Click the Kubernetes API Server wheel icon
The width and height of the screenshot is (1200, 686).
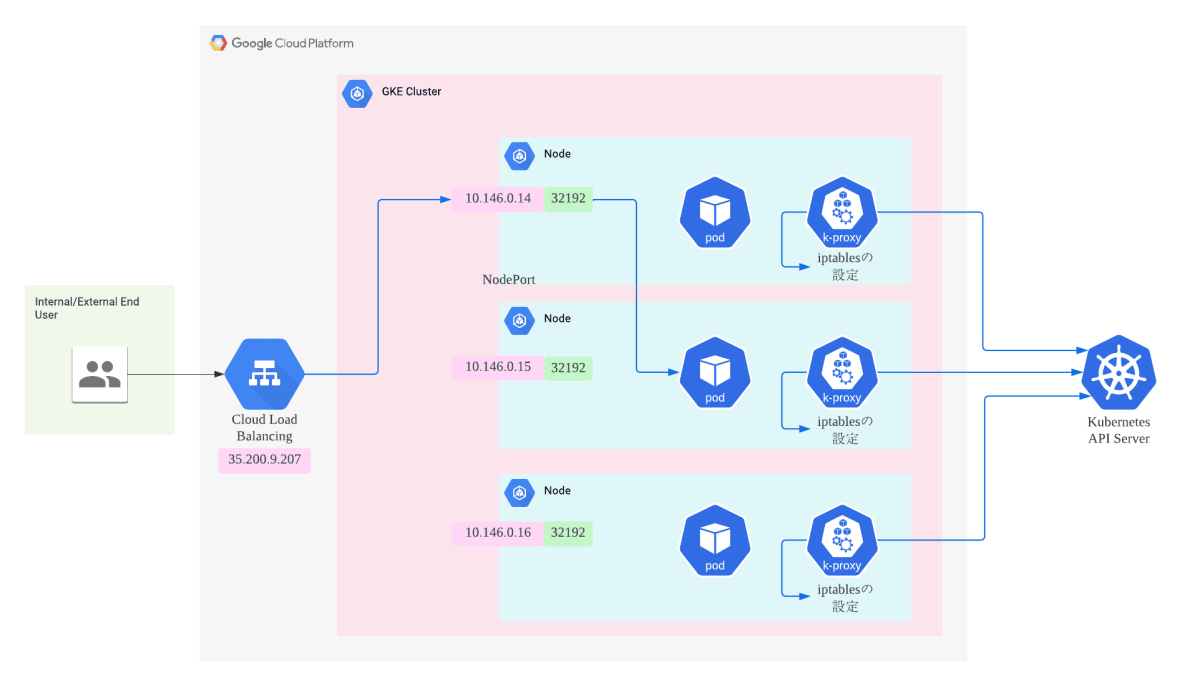[x=1119, y=372]
